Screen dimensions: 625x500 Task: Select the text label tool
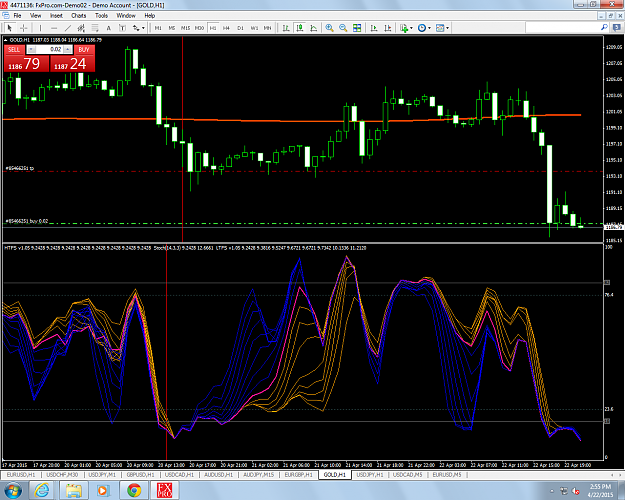tap(122, 28)
